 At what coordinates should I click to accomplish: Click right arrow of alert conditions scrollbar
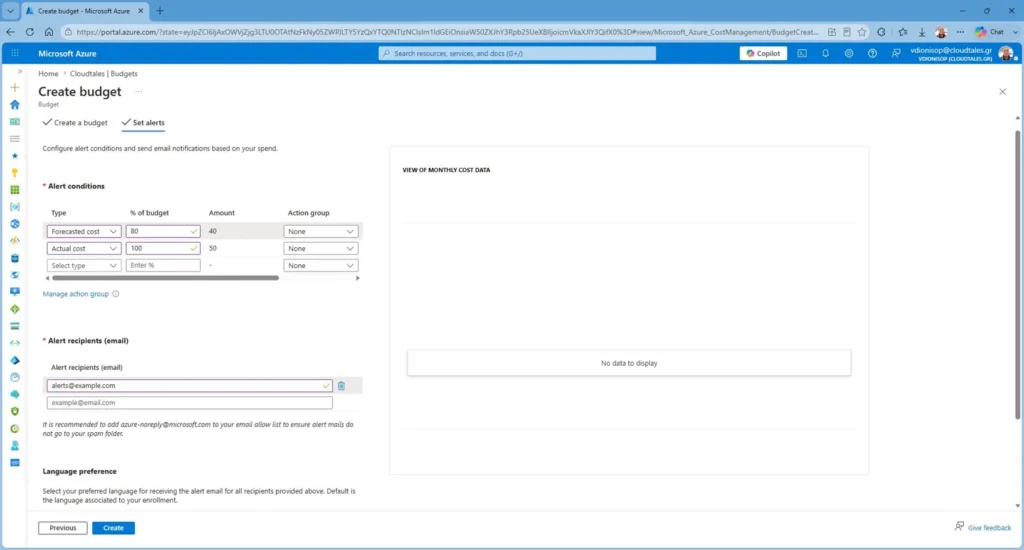pyautogui.click(x=357, y=278)
